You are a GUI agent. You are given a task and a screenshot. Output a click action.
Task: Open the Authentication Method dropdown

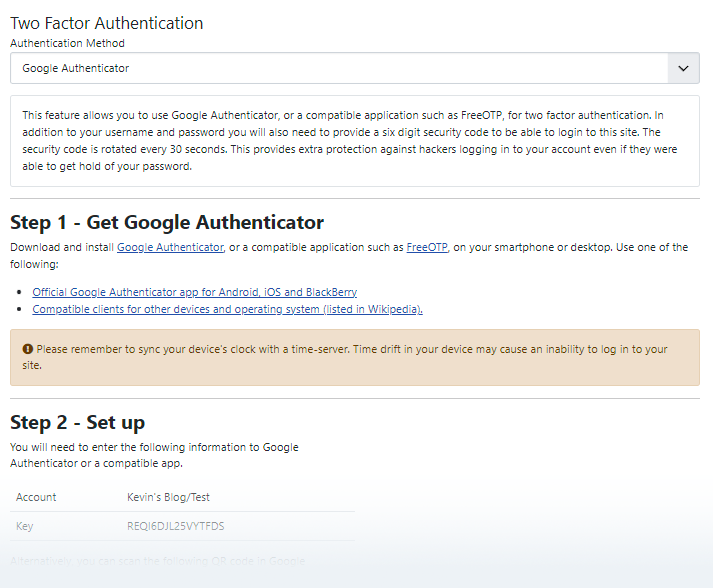pyautogui.click(x=340, y=68)
